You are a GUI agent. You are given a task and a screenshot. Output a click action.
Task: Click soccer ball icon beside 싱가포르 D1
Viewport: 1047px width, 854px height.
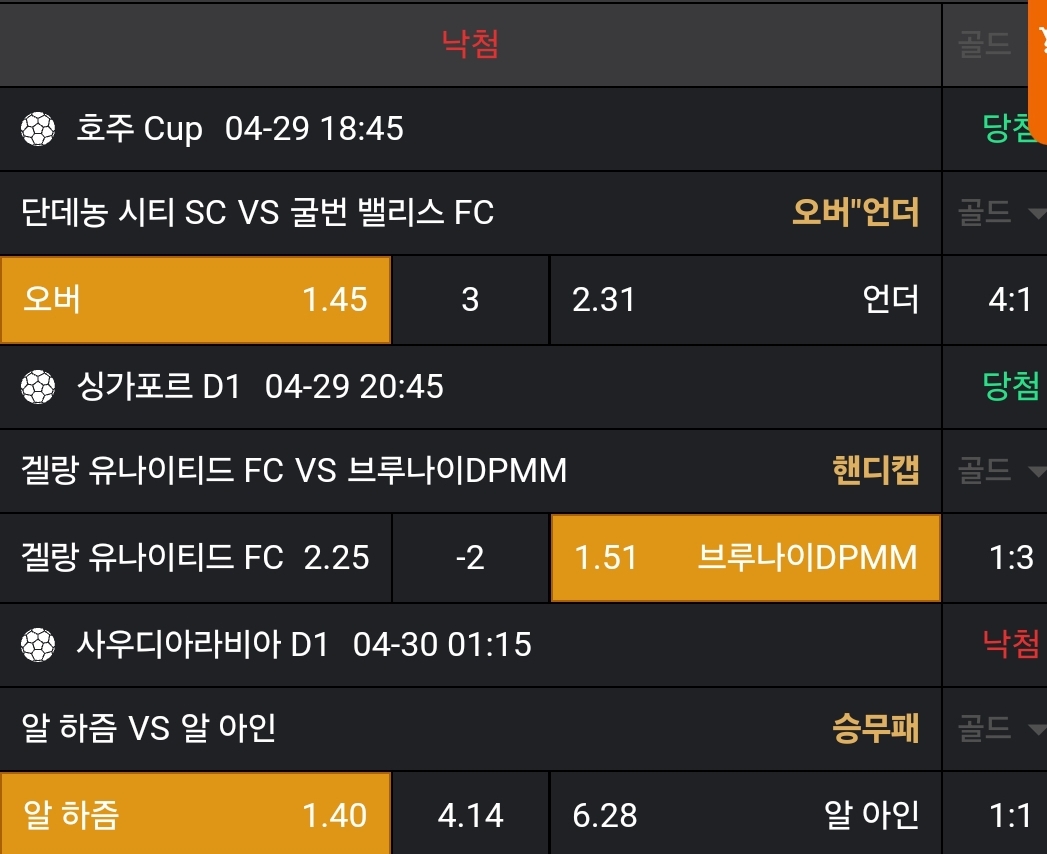pos(38,386)
